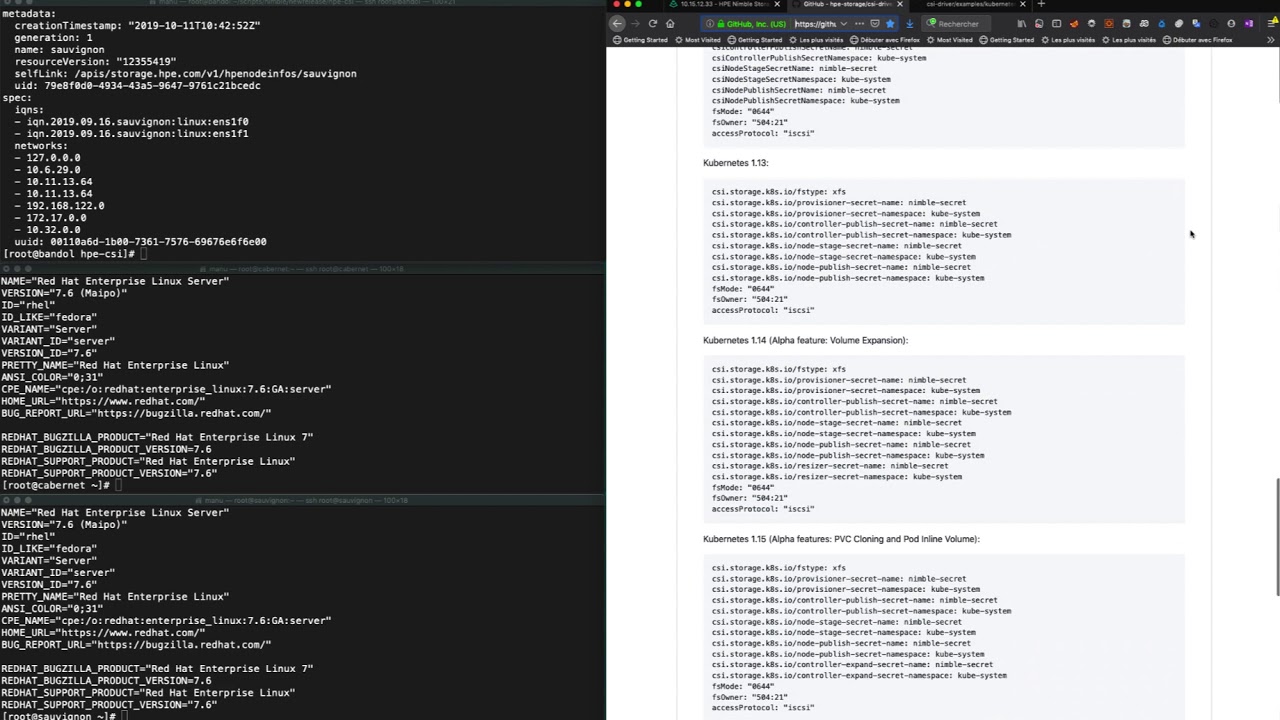Save page to Pocket
Image resolution: width=1280 pixels, height=720 pixels.
coord(874,24)
